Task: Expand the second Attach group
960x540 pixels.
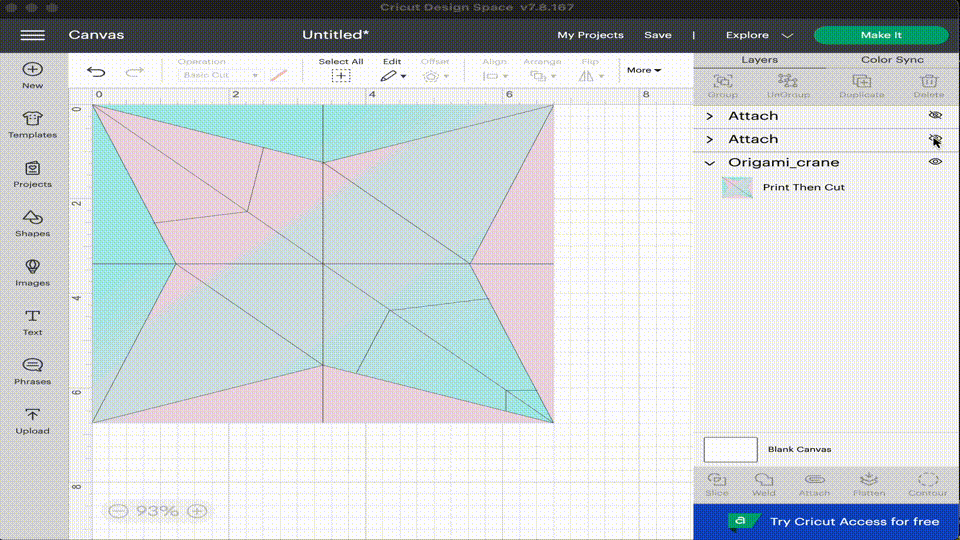Action: click(x=710, y=140)
